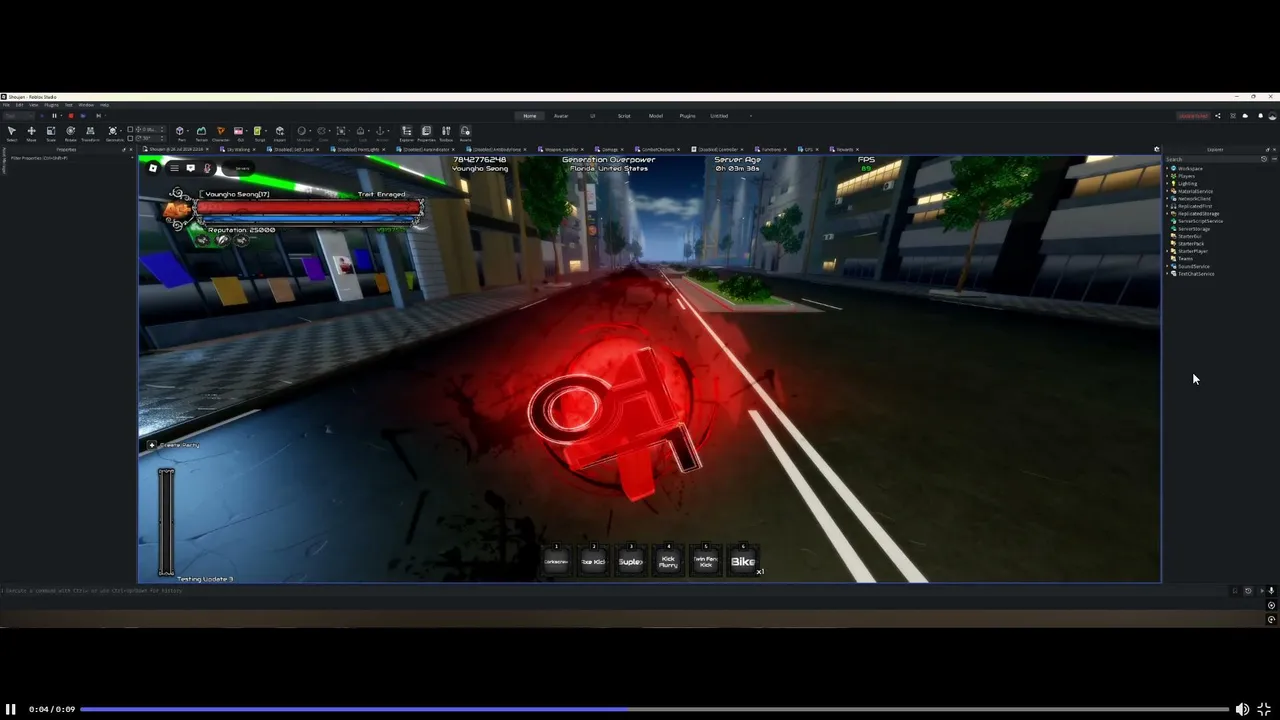Viewport: 1280px width, 720px height.
Task: Insert a Part from the toolbar
Action: [x=181, y=133]
